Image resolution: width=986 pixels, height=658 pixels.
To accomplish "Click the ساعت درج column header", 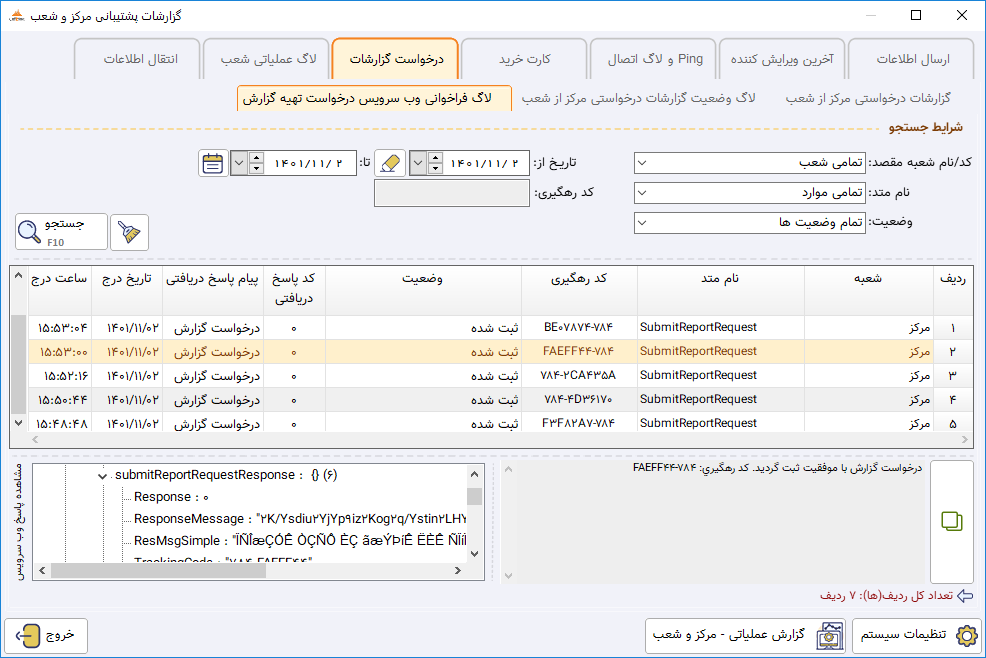I will click(59, 288).
